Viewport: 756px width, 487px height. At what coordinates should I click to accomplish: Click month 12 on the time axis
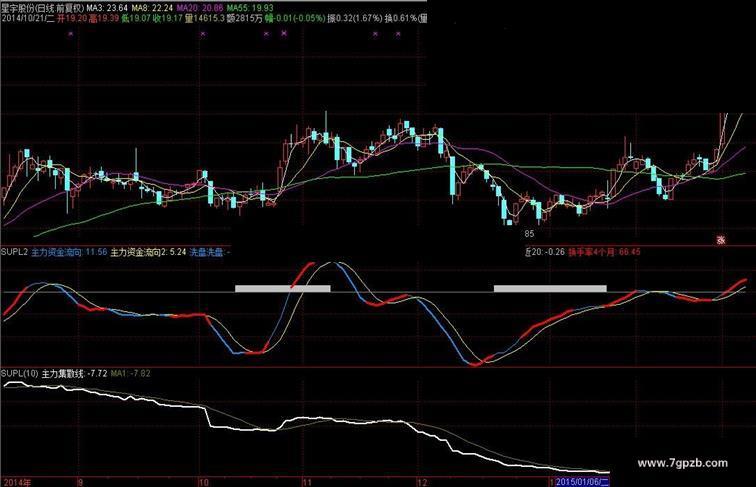pyautogui.click(x=422, y=482)
